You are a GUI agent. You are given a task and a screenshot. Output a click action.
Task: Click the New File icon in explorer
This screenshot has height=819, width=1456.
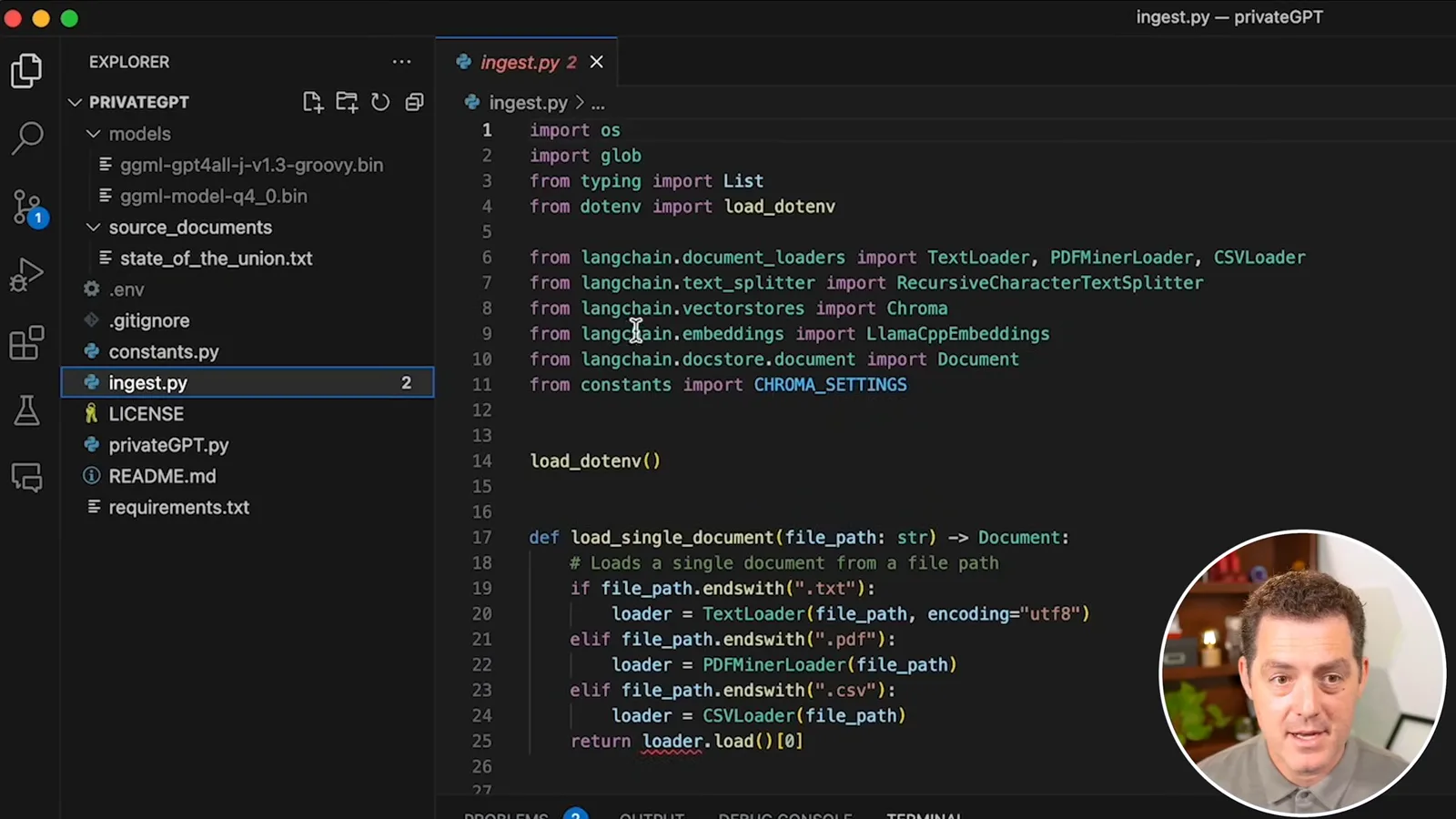pos(313,102)
